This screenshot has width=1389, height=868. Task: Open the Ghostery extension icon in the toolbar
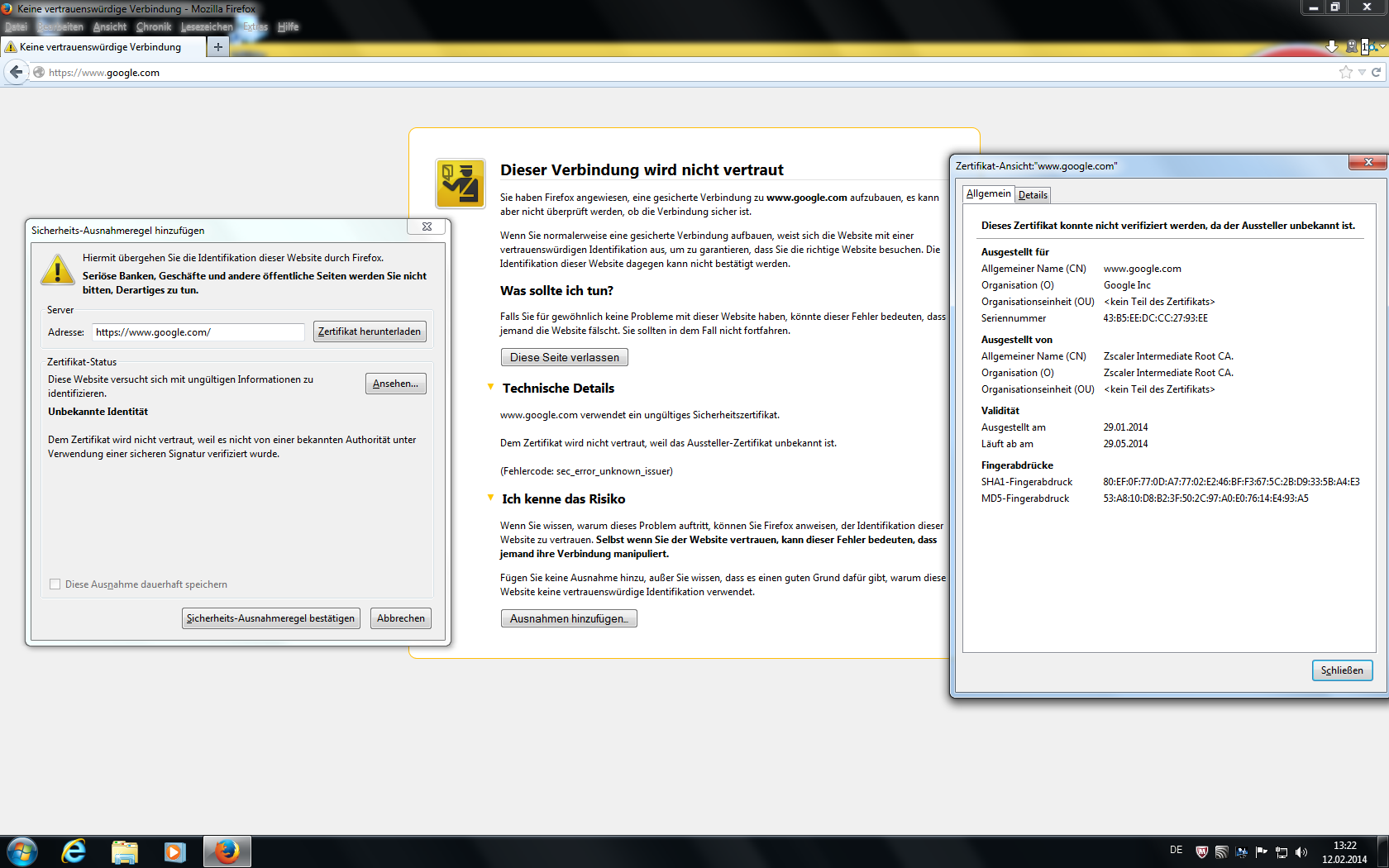coord(1352,46)
